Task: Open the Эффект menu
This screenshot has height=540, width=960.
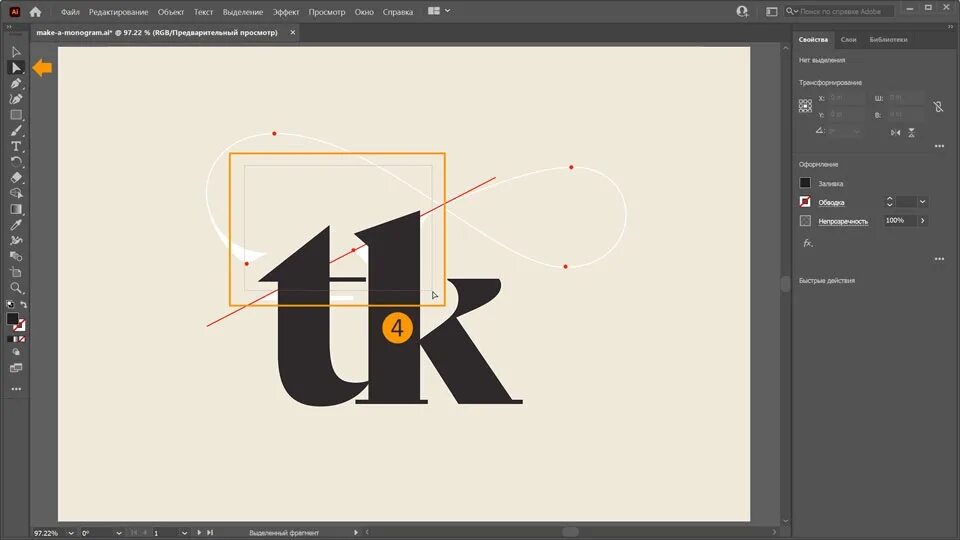Action: point(286,12)
